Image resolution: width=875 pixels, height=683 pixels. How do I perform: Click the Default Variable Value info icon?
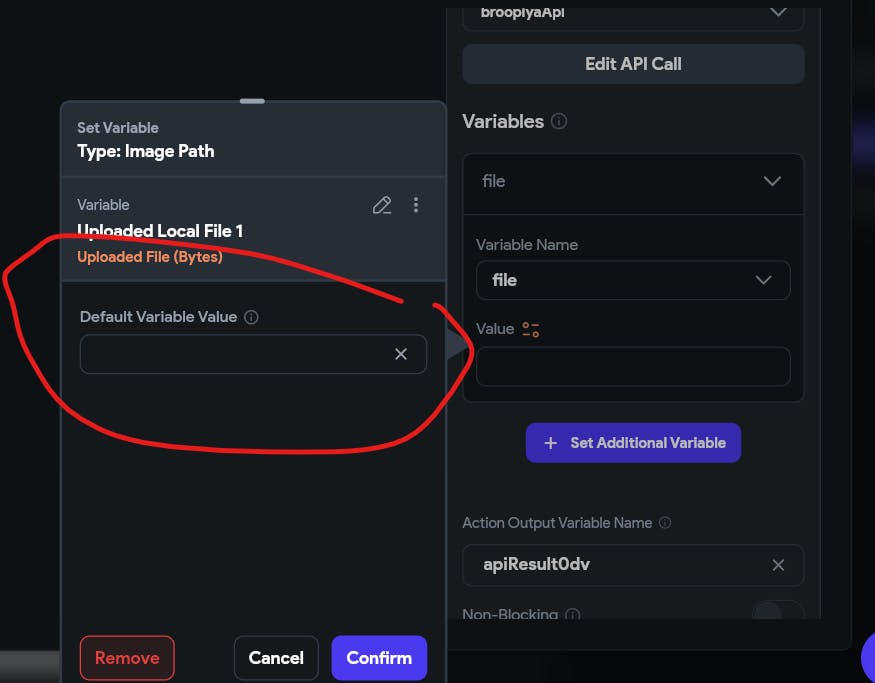[x=252, y=317]
